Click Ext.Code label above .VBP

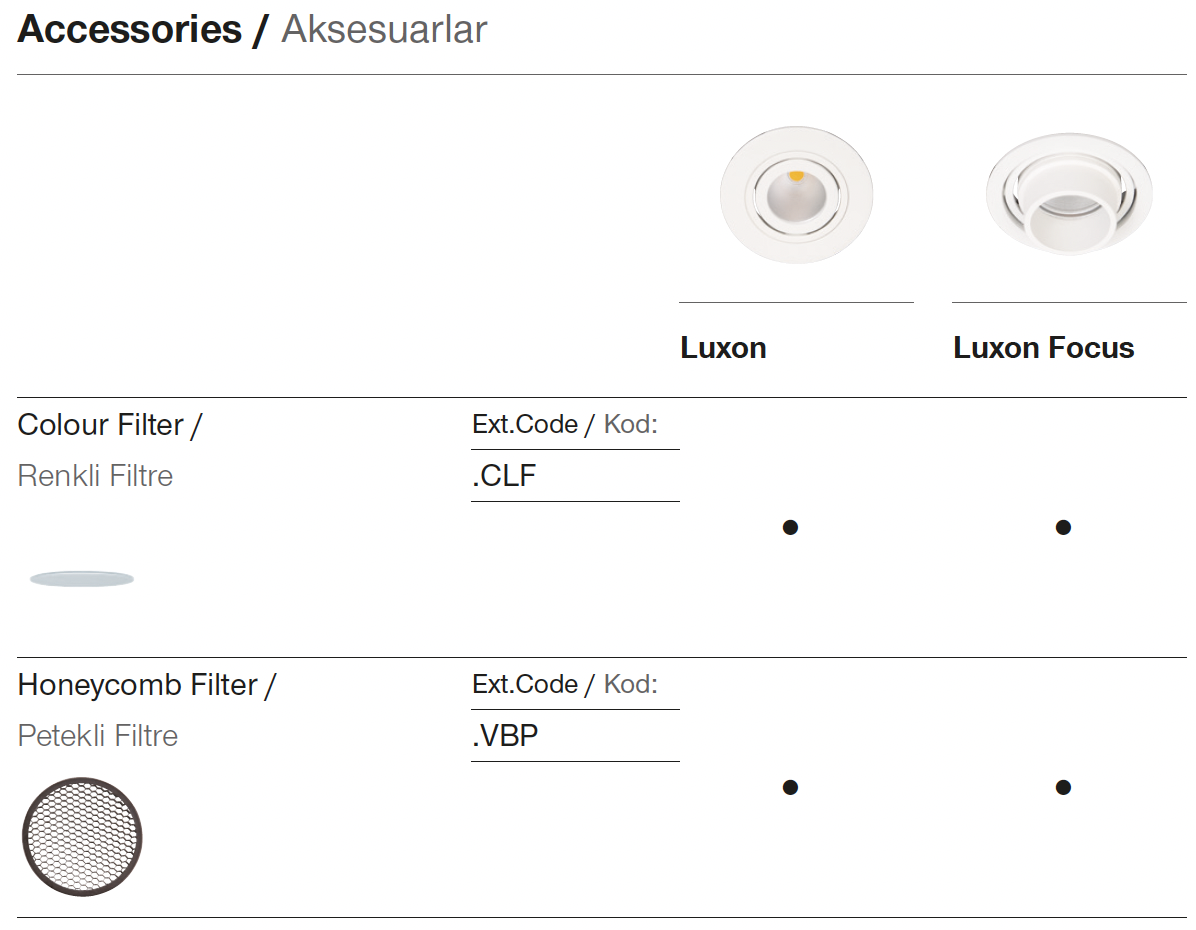tap(525, 684)
